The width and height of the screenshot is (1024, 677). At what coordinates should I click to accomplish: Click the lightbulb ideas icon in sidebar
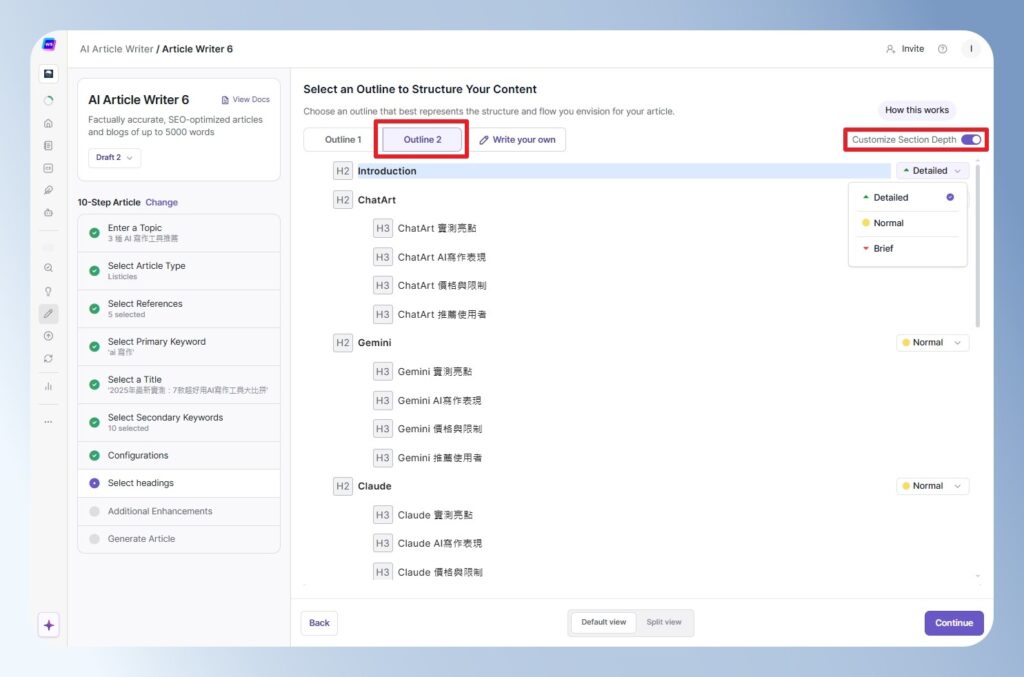(x=48, y=291)
